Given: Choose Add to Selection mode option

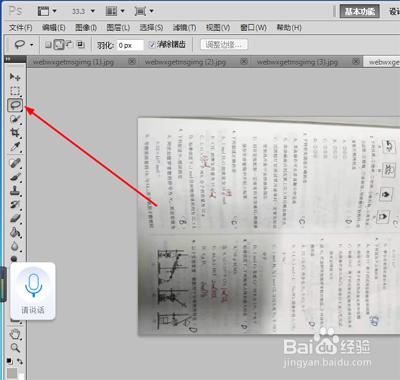Looking at the screenshot, I should pos(59,45).
